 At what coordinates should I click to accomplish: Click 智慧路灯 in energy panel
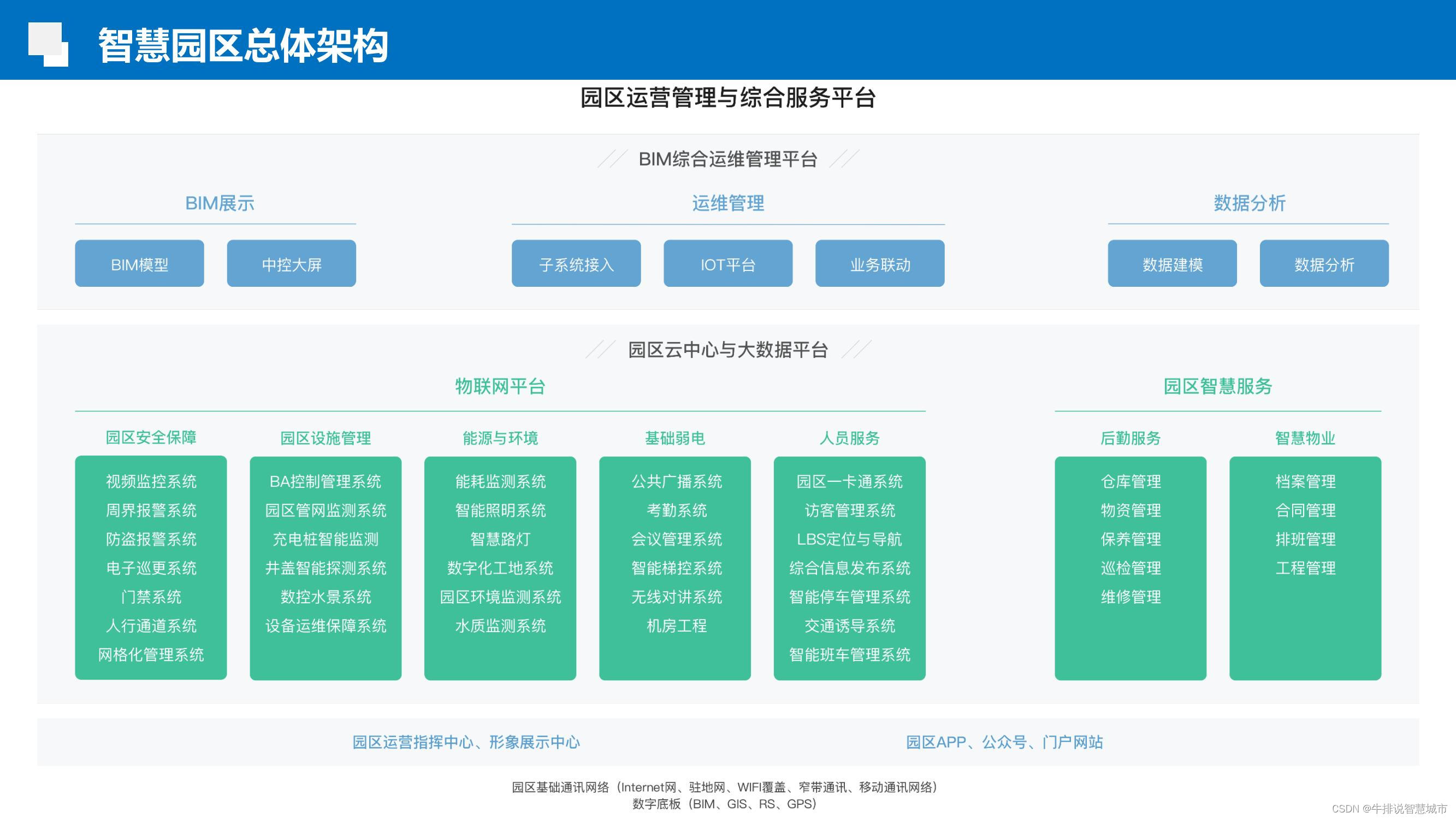tap(500, 539)
